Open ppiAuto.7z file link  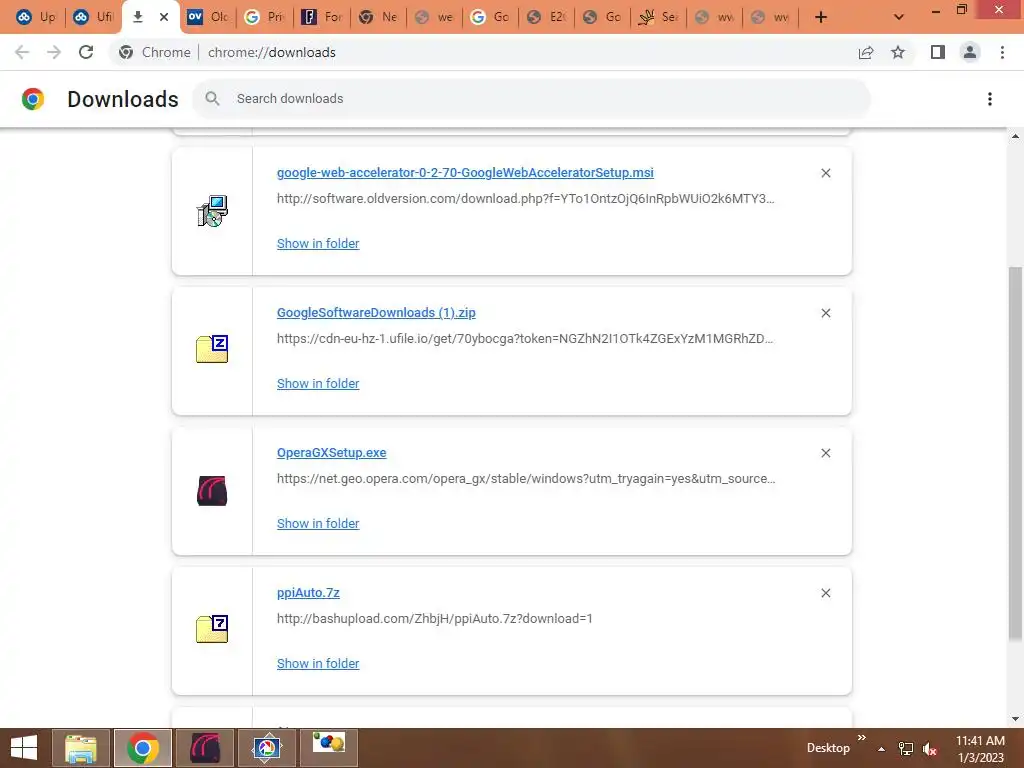308,592
